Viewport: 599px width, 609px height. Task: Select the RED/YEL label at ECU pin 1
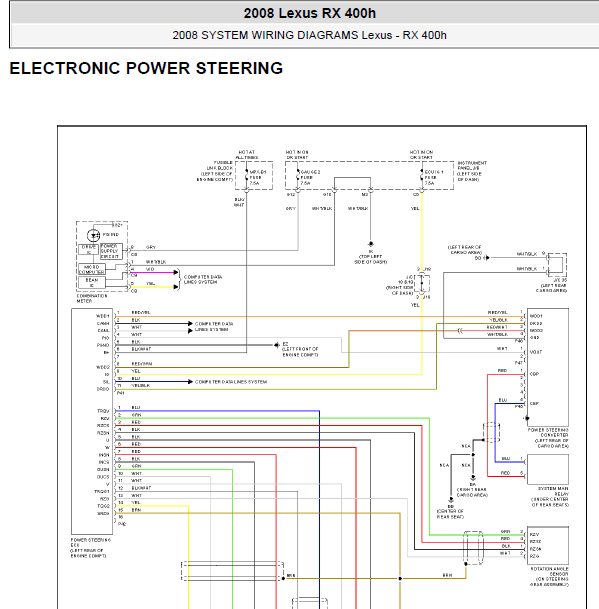[x=141, y=312]
